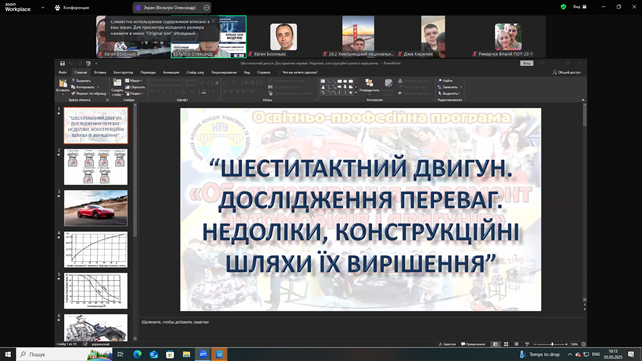
Task: Click the Sign in (Вход) button
Action: [527, 63]
